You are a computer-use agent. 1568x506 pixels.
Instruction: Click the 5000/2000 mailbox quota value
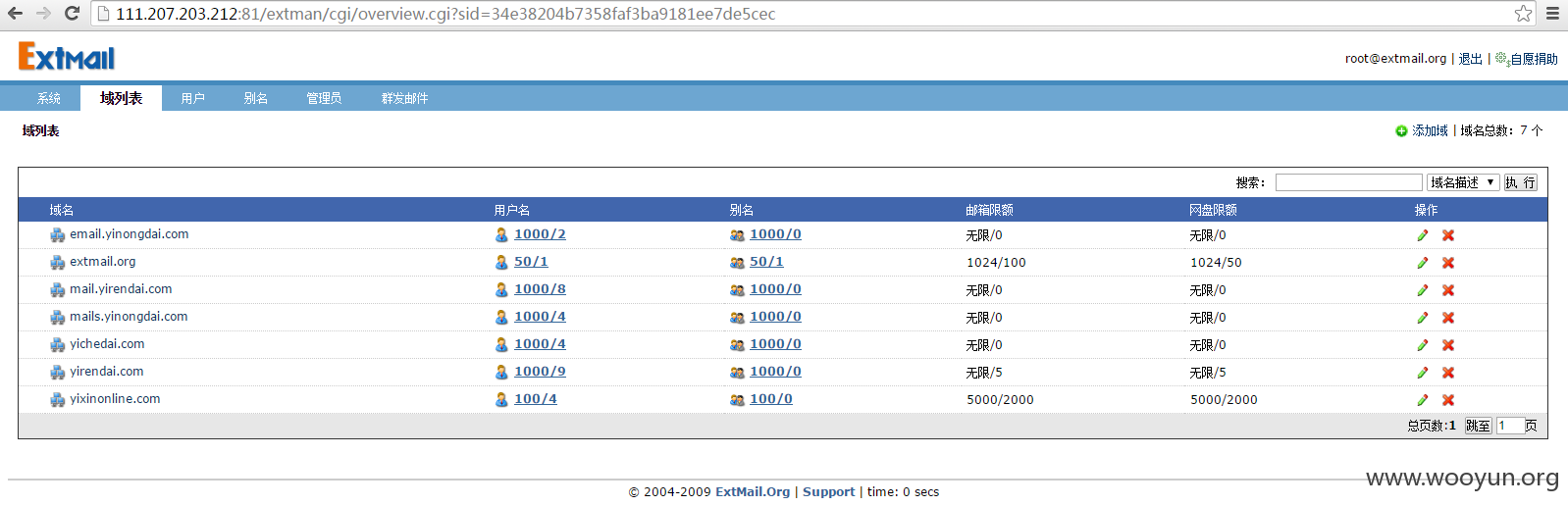pos(1000,400)
